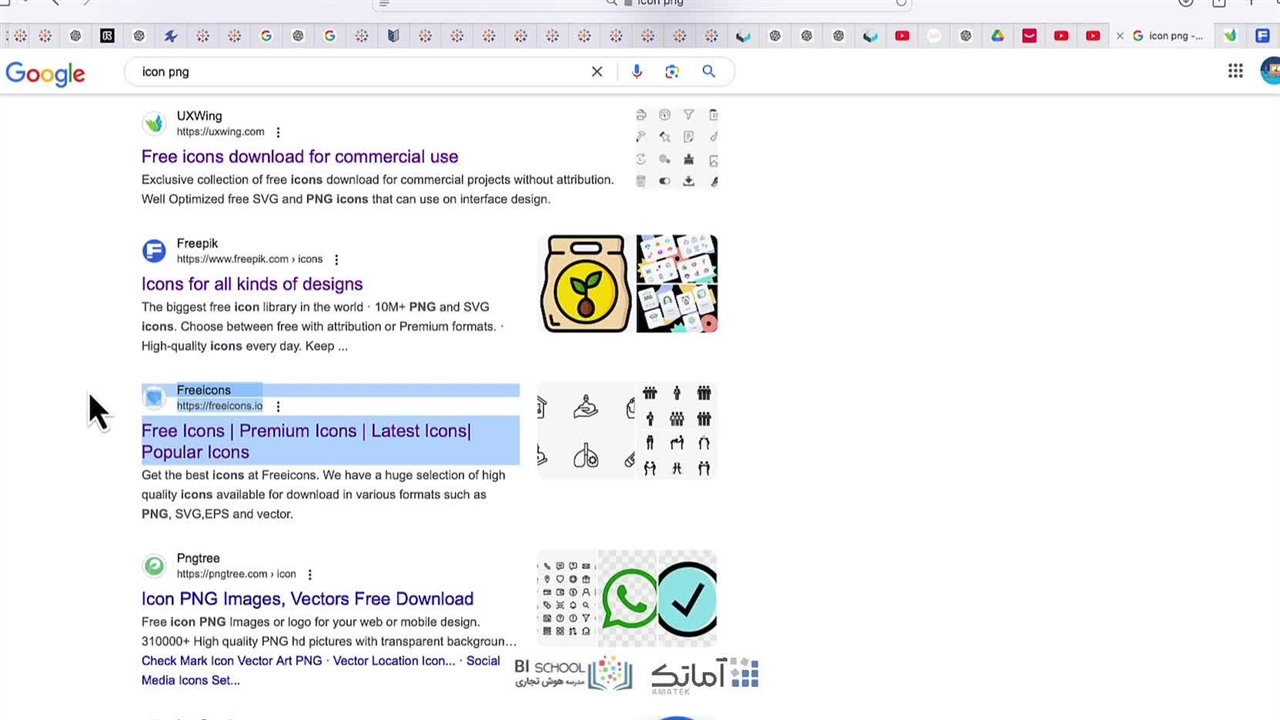
Task: Switch to the Google Drive tab
Action: click(x=997, y=36)
